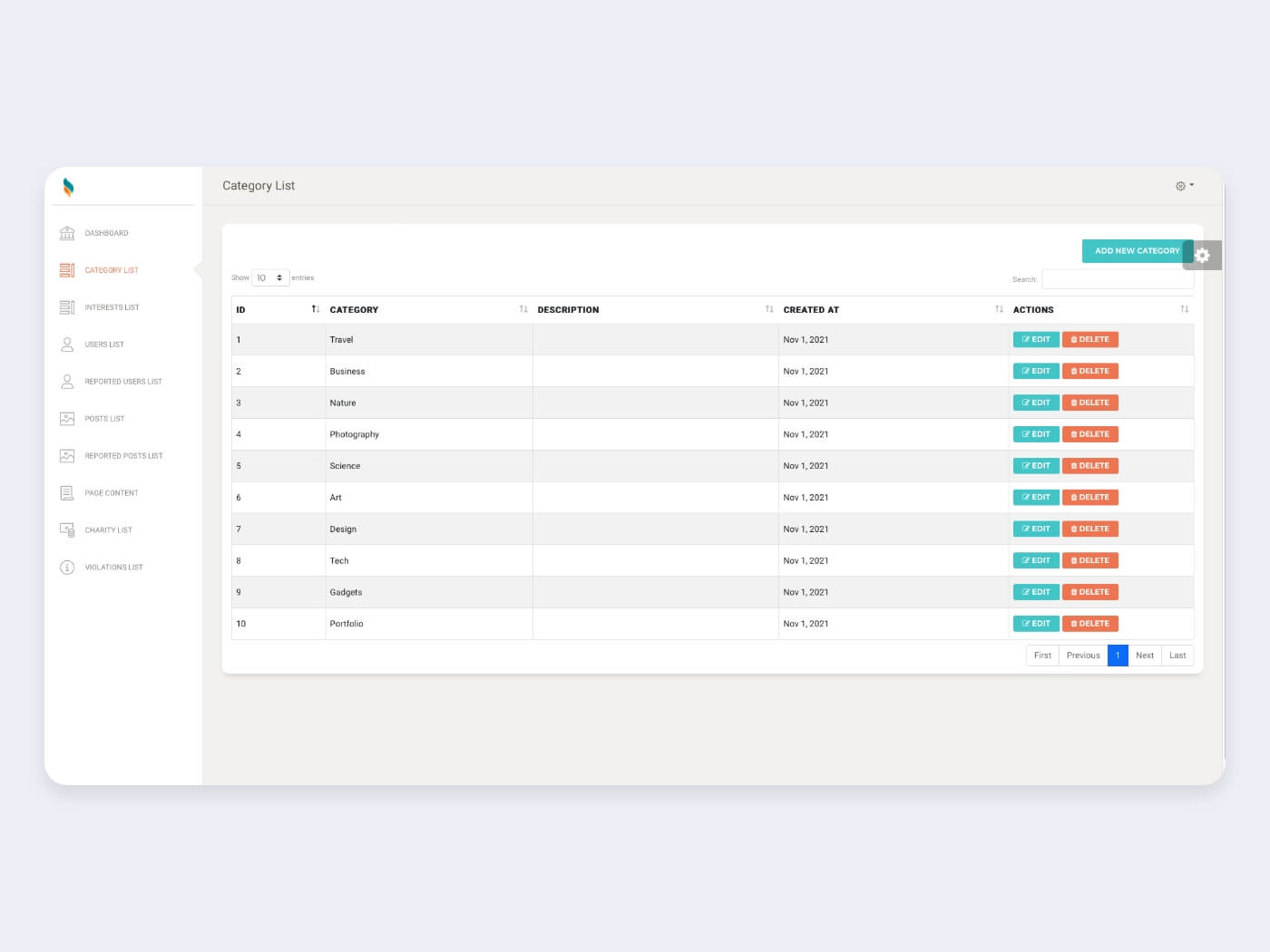Open the Reported Posts List label
The image size is (1270, 952).
click(123, 457)
